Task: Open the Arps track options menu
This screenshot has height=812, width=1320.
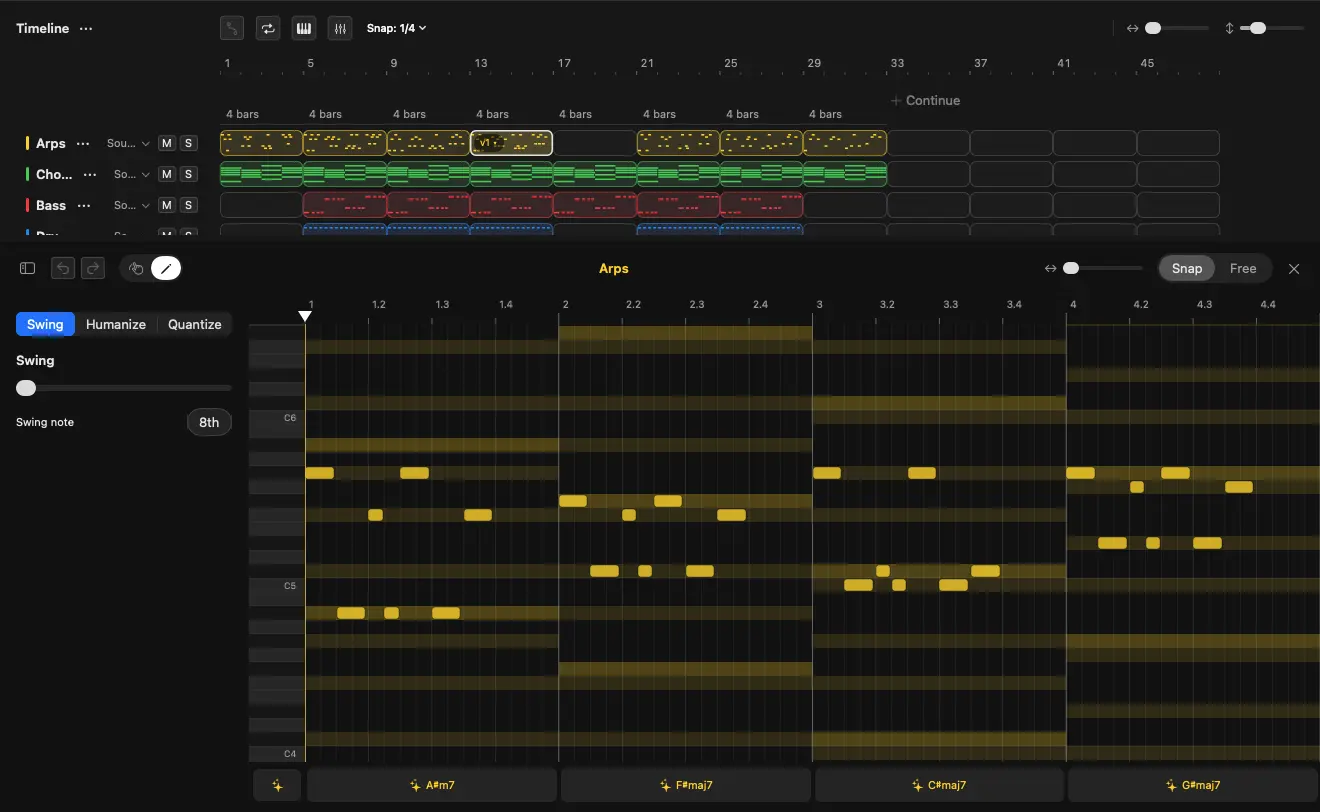Action: point(84,143)
